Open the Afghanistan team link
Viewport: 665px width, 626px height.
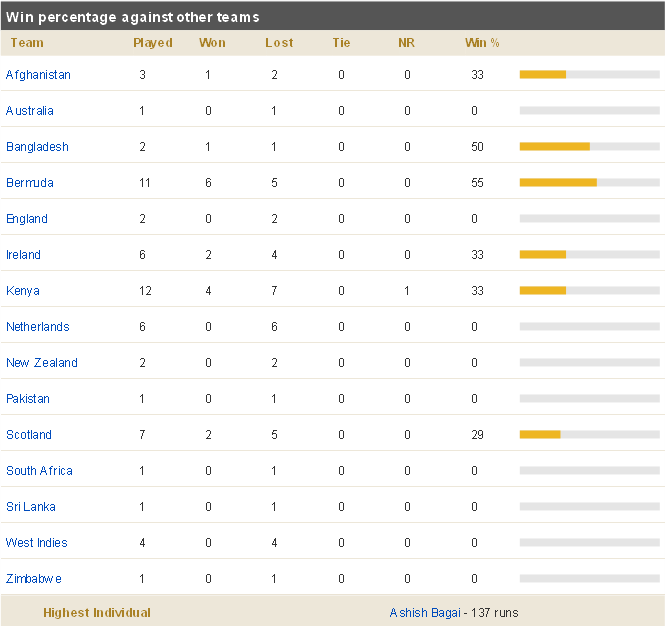38,75
